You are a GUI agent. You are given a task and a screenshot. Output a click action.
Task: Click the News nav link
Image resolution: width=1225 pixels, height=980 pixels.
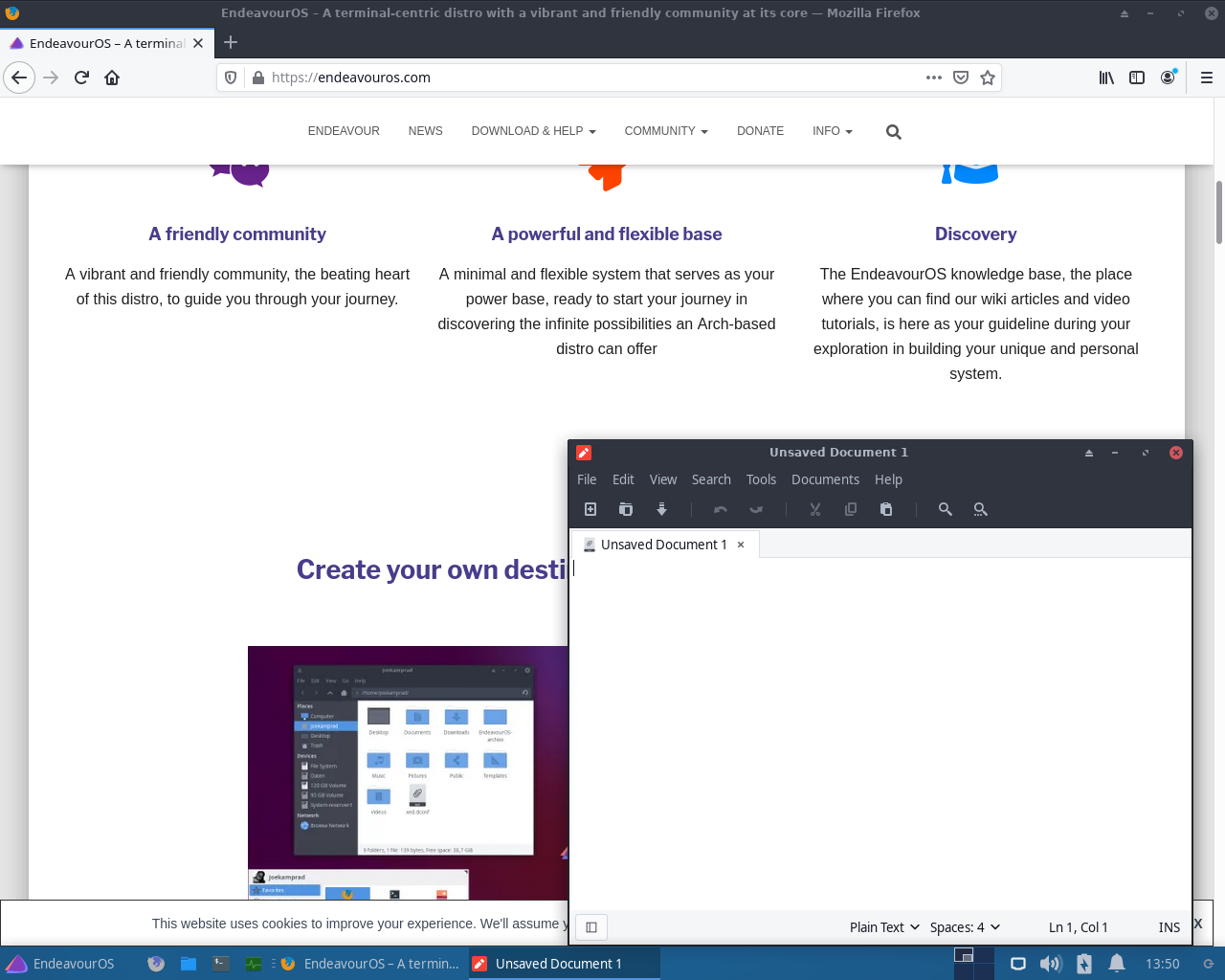(x=425, y=131)
